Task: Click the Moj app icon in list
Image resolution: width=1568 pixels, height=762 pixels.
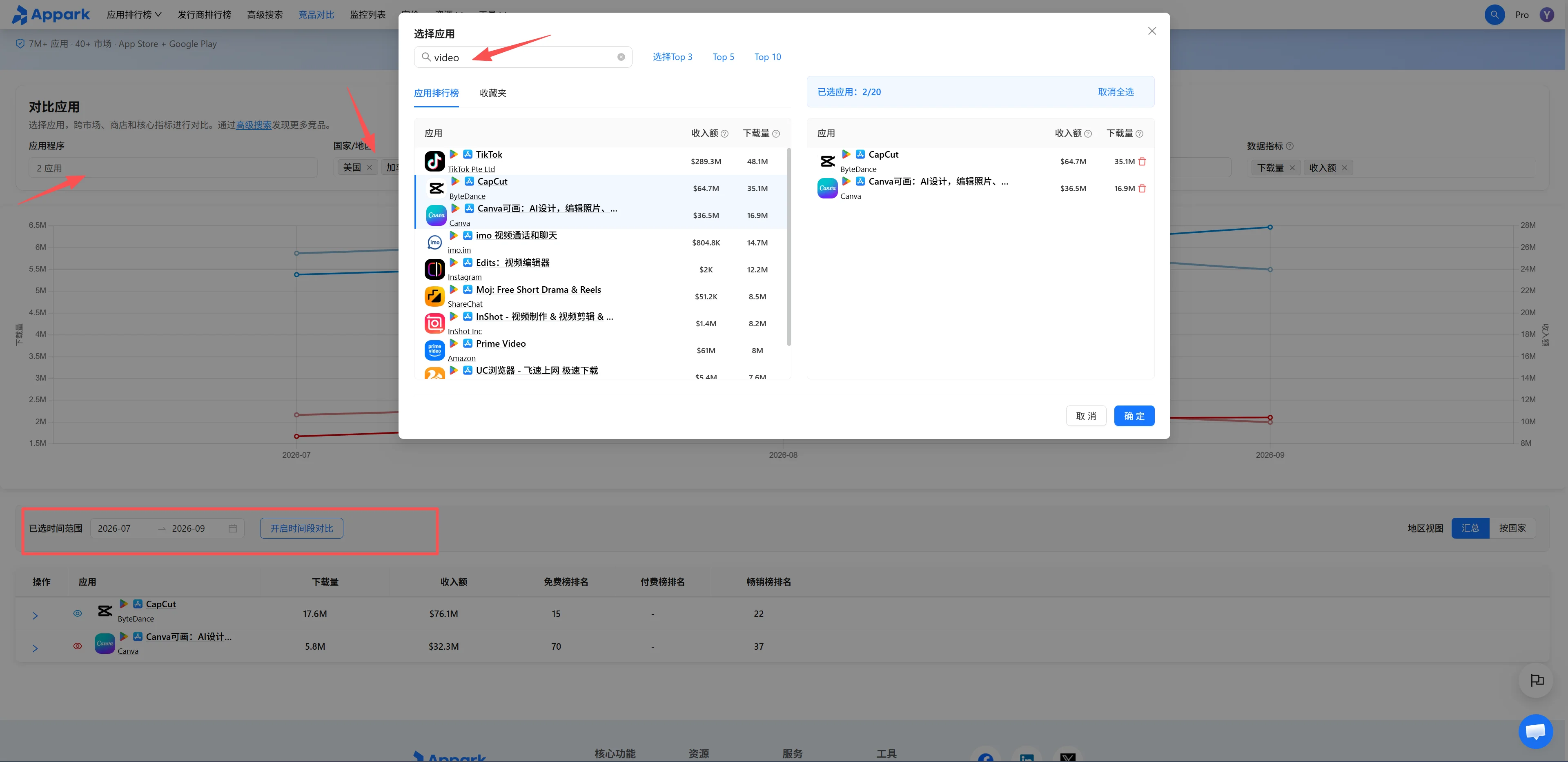Action: point(434,296)
